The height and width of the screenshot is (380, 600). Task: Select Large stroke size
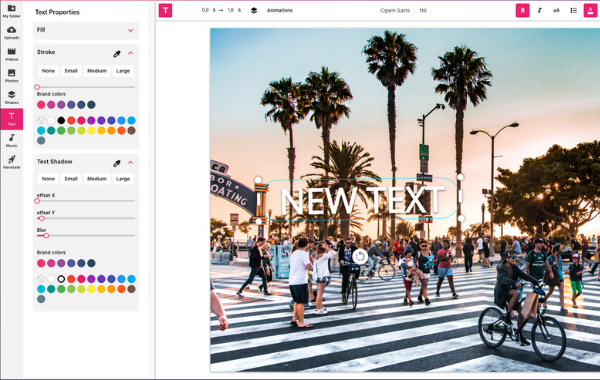[123, 71]
